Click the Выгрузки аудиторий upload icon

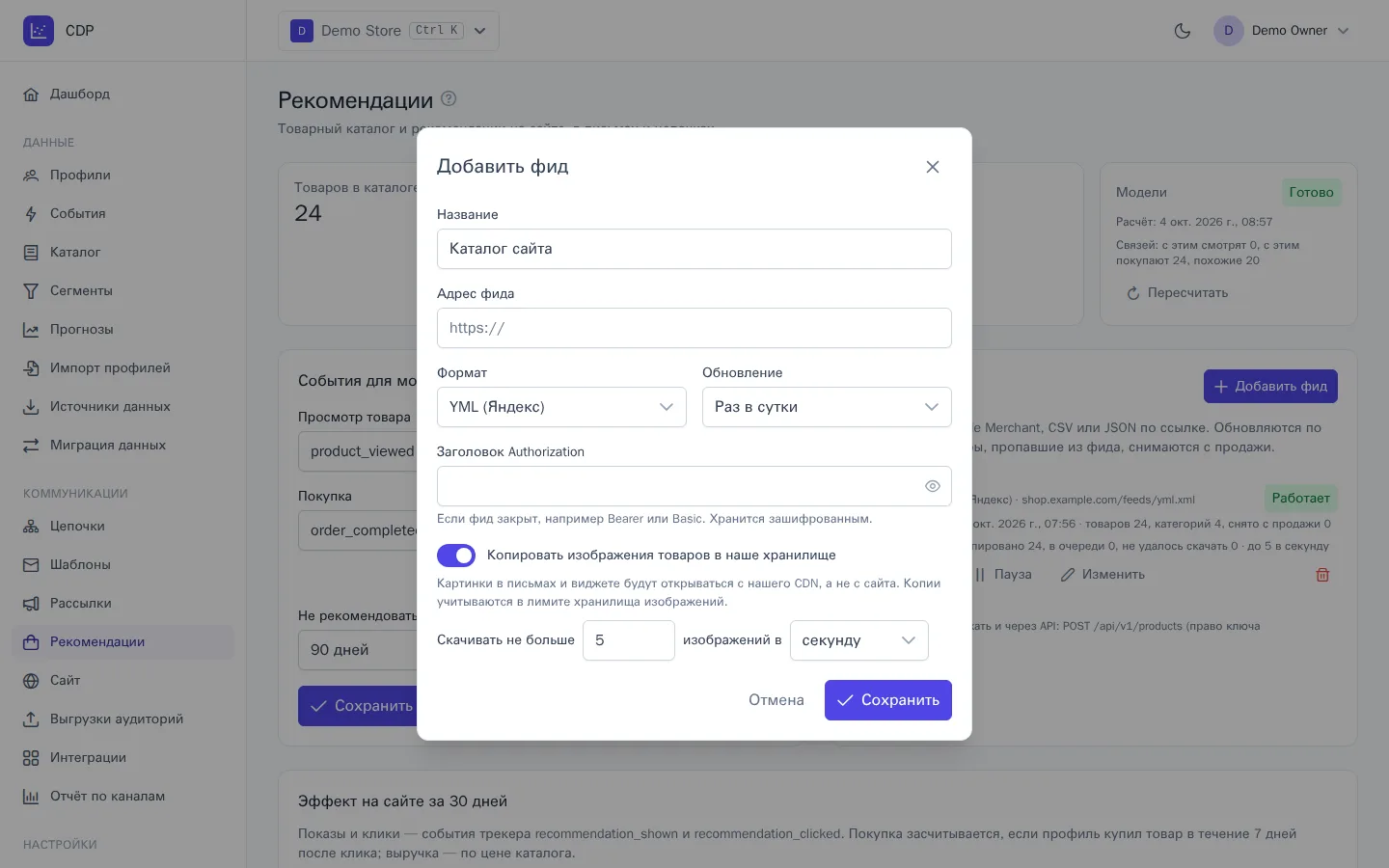tap(31, 719)
